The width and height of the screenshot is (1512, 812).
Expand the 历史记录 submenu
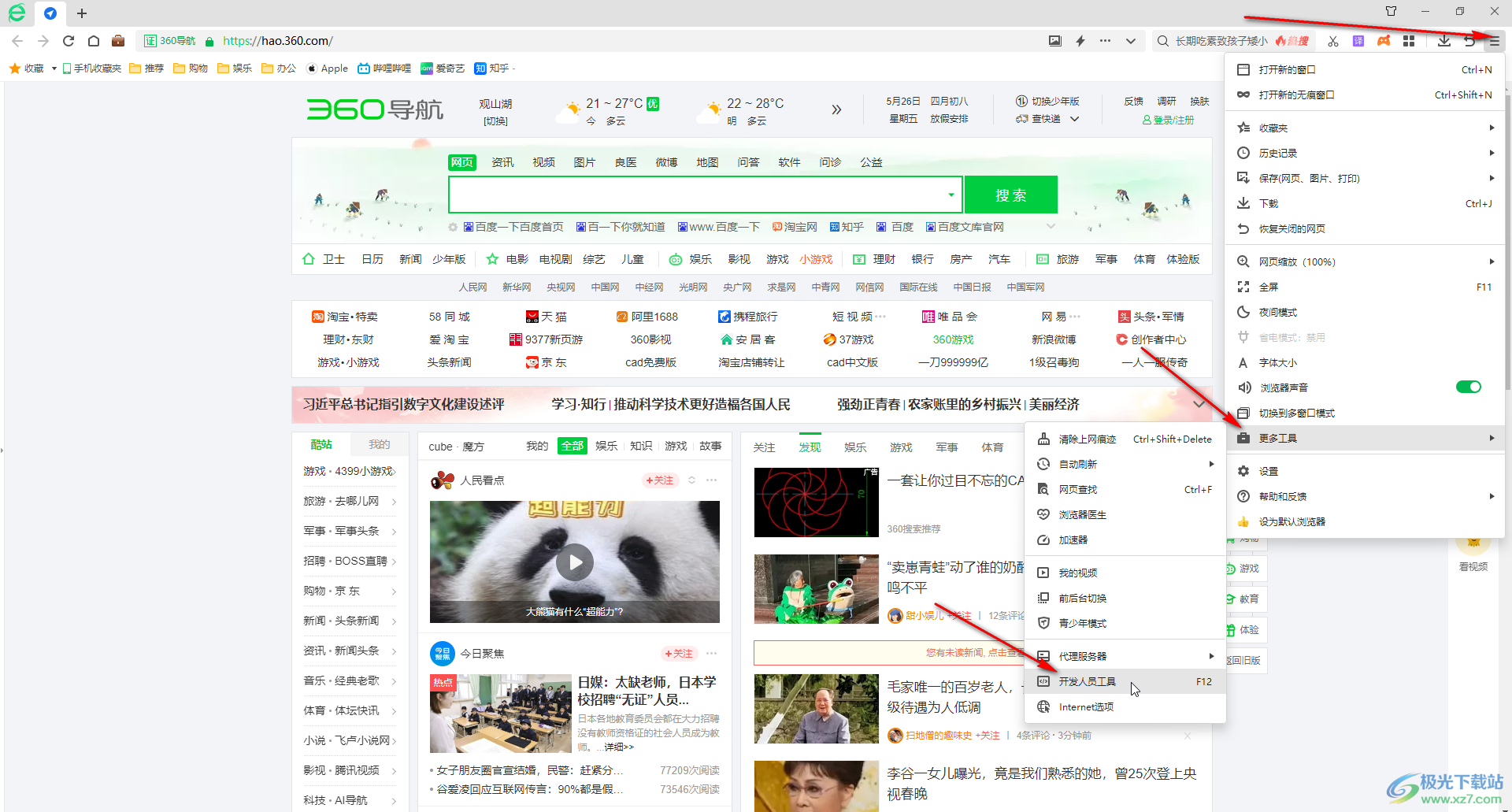coord(1365,153)
